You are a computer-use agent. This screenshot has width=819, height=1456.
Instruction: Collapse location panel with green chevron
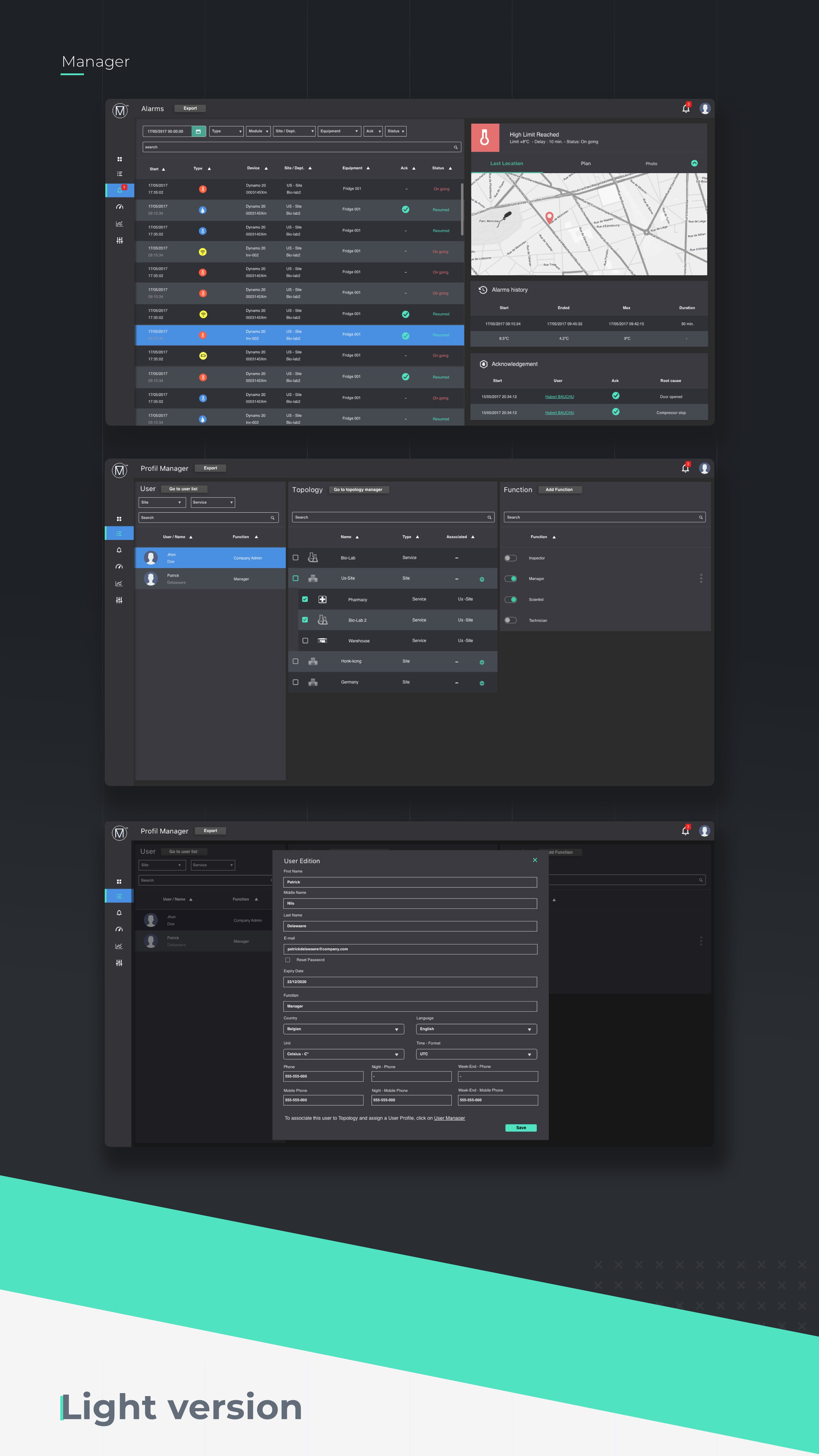pos(694,163)
